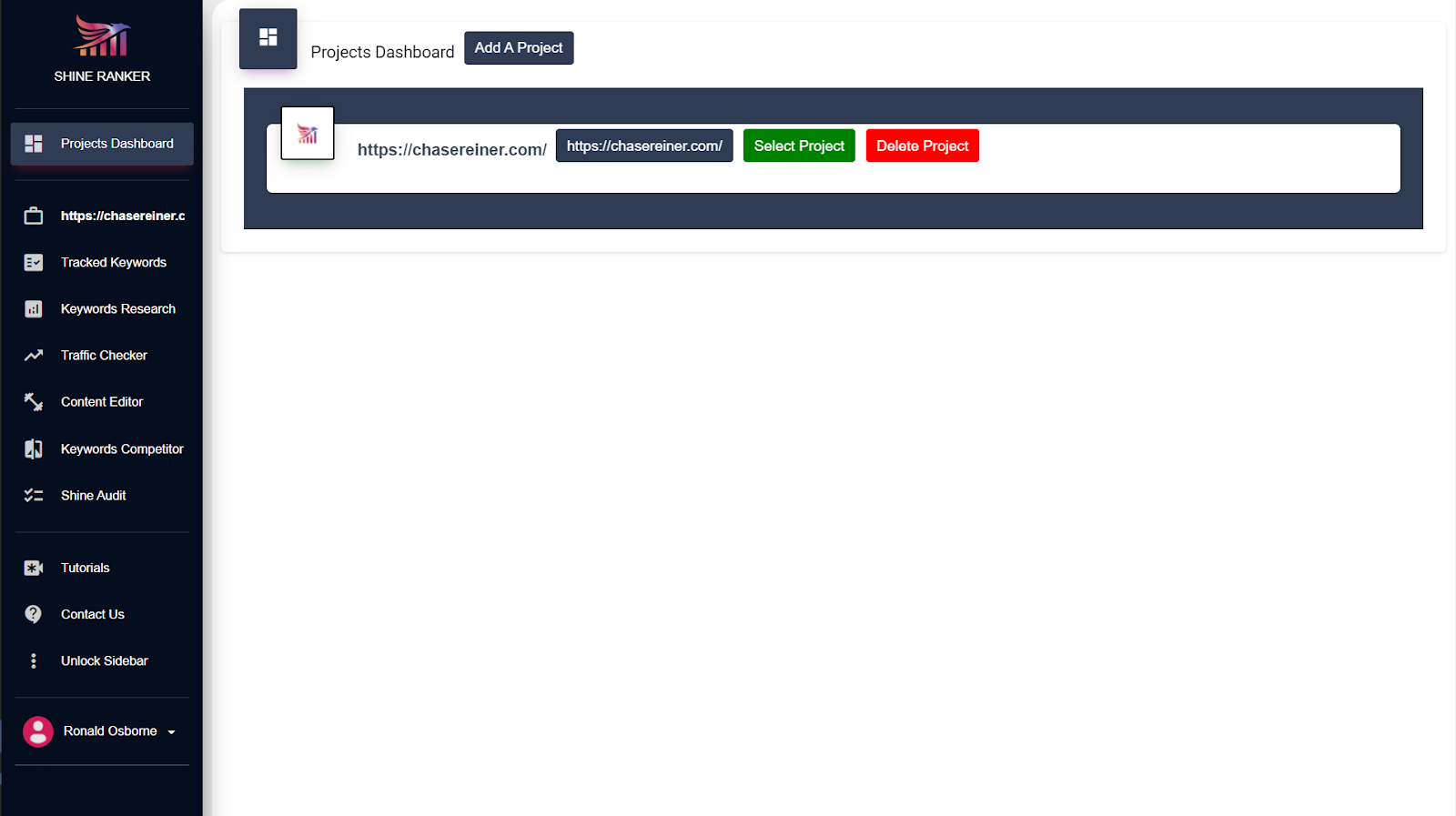Viewport: 1456px width, 816px height.
Task: Click the Add A Project button
Action: [519, 48]
